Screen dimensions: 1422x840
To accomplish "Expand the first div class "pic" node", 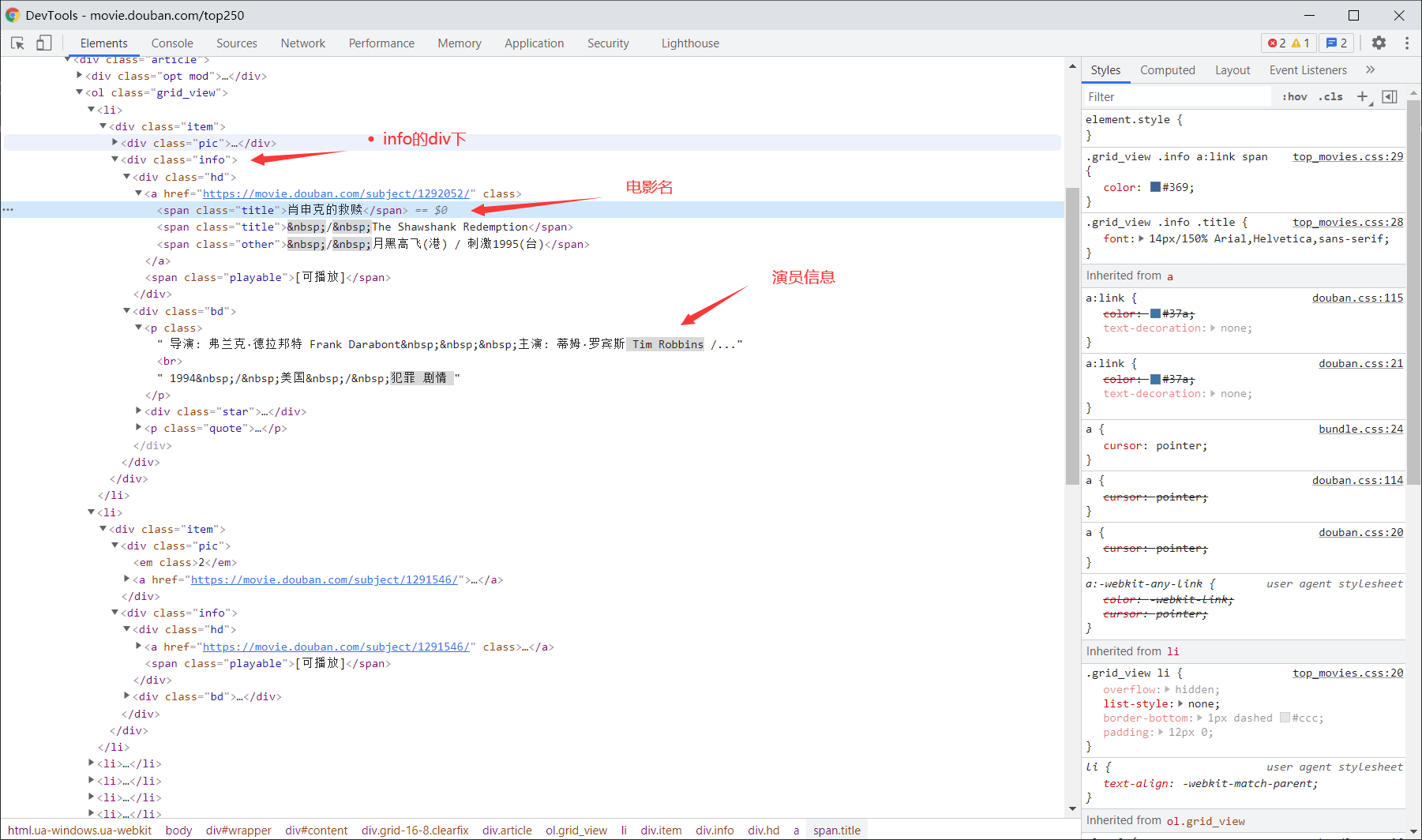I will tap(114, 143).
